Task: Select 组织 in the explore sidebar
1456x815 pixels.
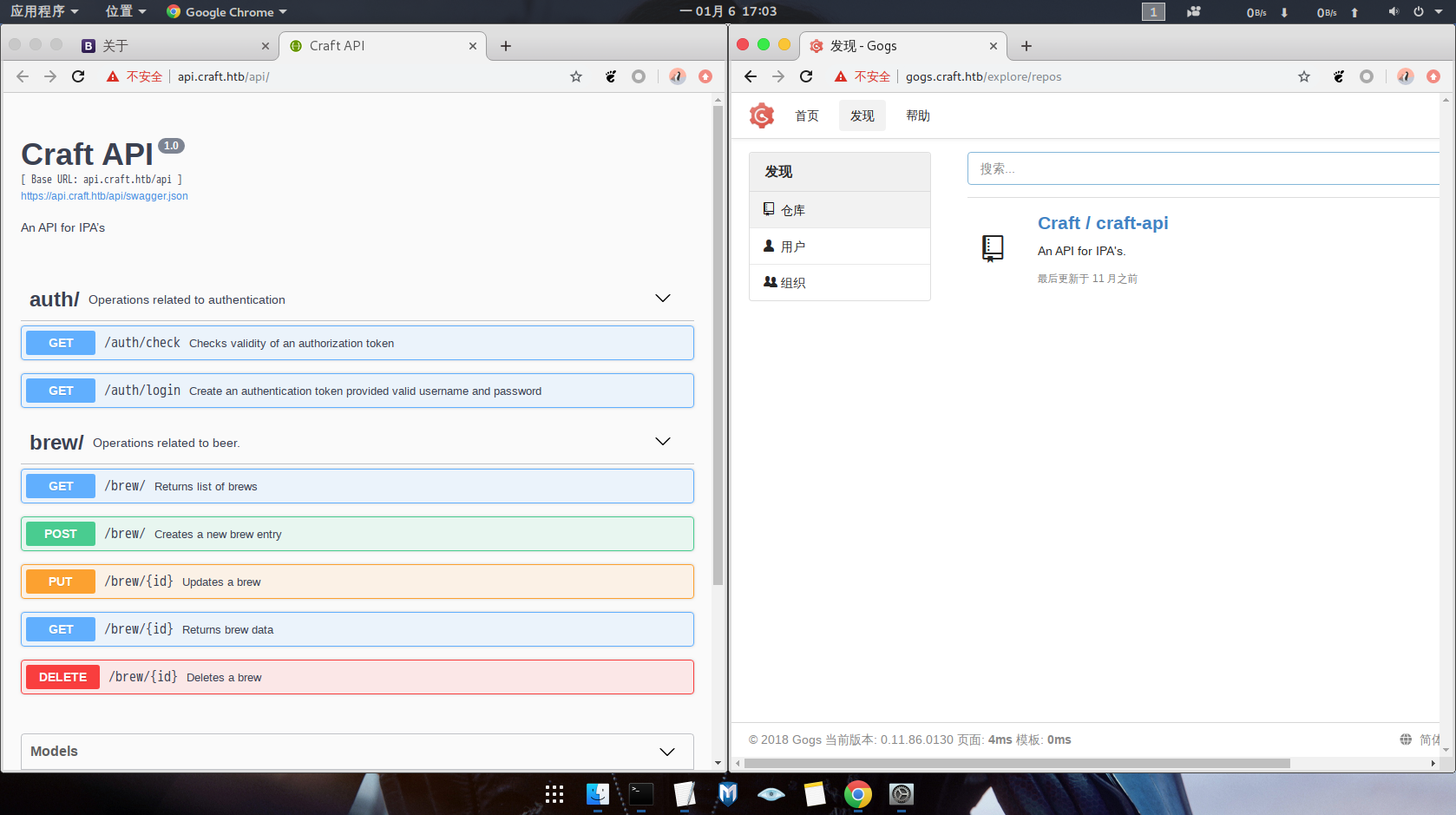Action: coord(840,282)
